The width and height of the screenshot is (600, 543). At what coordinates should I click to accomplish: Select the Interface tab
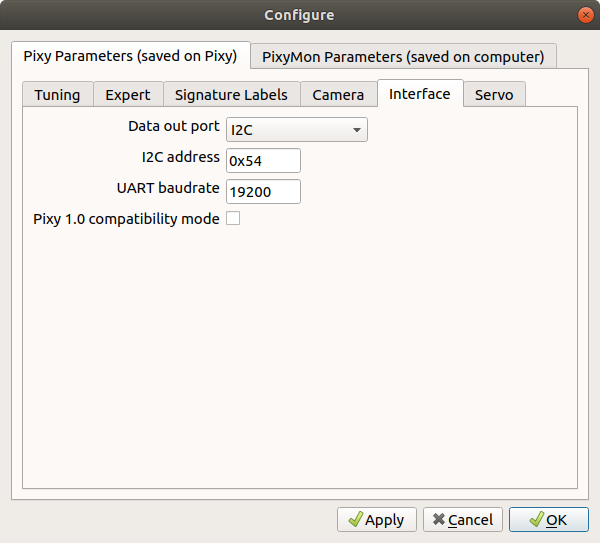click(420, 94)
